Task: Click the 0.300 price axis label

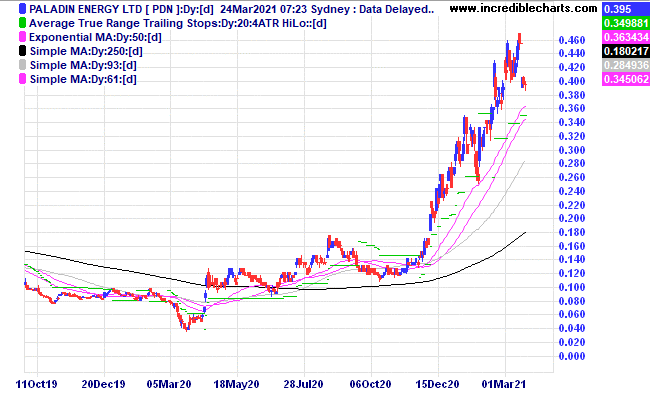Action: coord(572,150)
